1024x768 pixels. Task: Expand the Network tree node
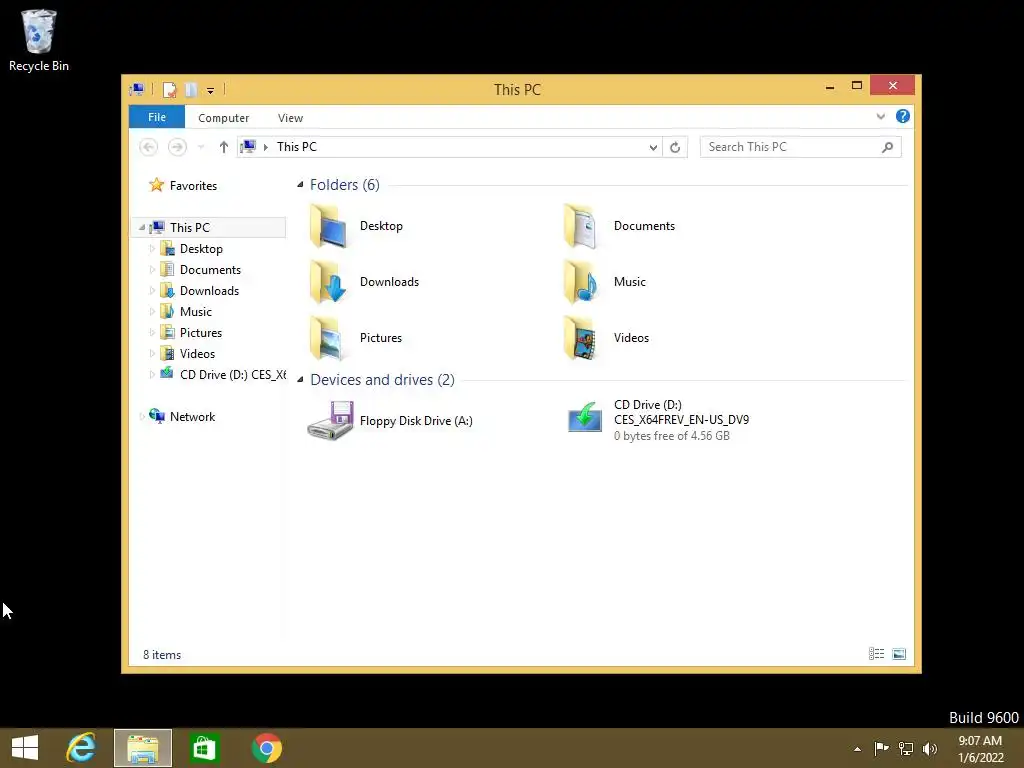point(142,417)
